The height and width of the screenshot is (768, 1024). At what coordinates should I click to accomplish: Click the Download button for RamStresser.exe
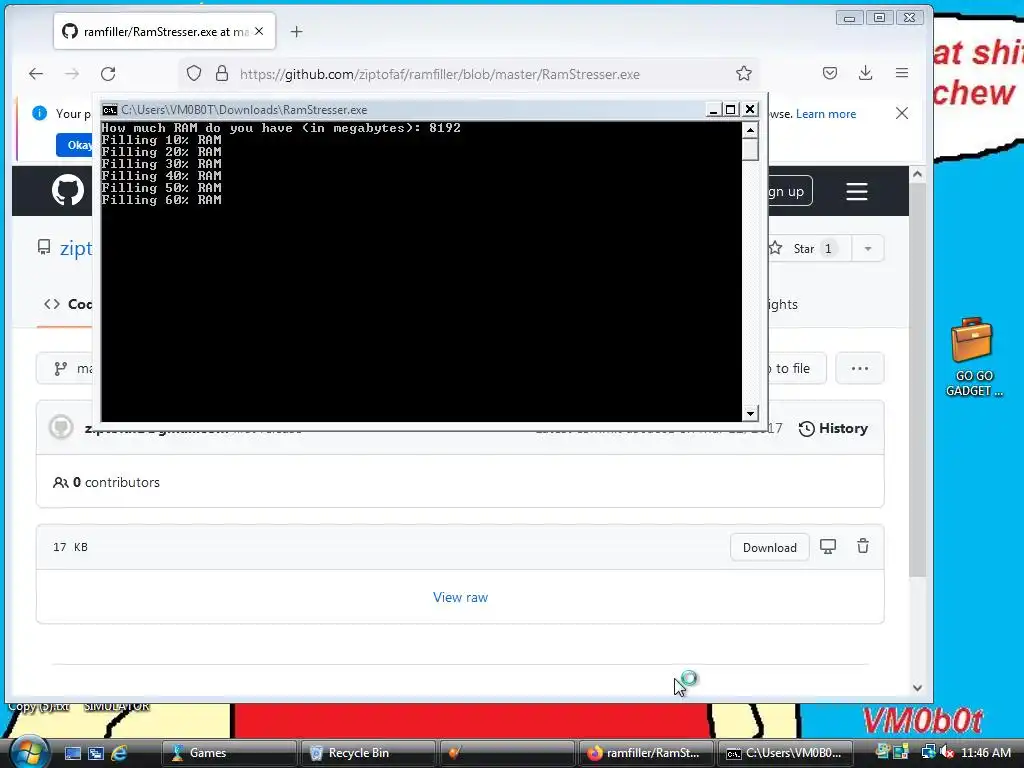769,547
